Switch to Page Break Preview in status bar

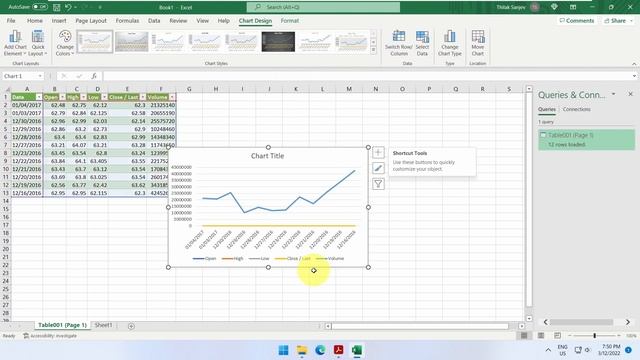click(x=557, y=336)
